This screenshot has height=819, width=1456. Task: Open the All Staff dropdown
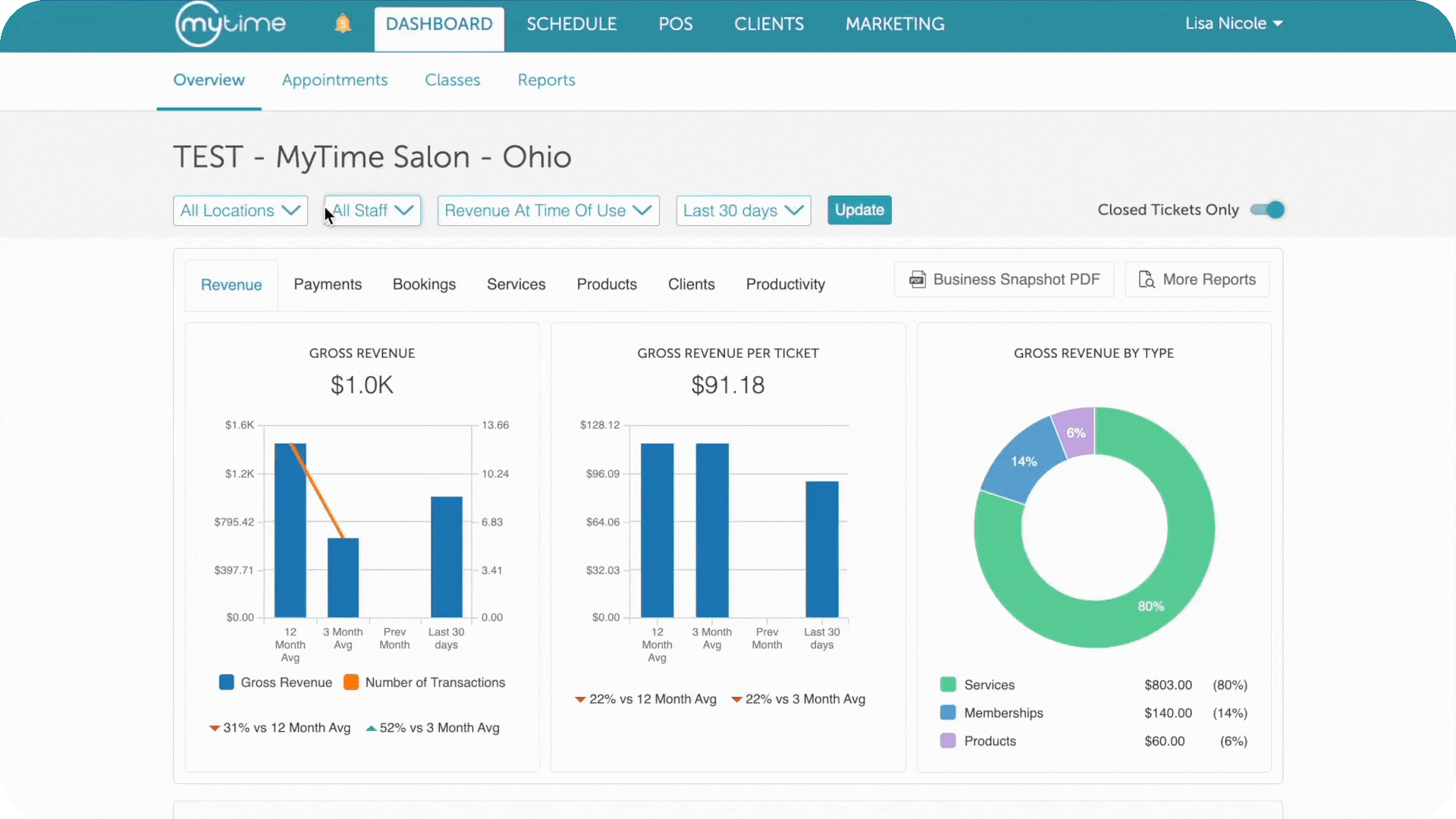click(x=372, y=211)
